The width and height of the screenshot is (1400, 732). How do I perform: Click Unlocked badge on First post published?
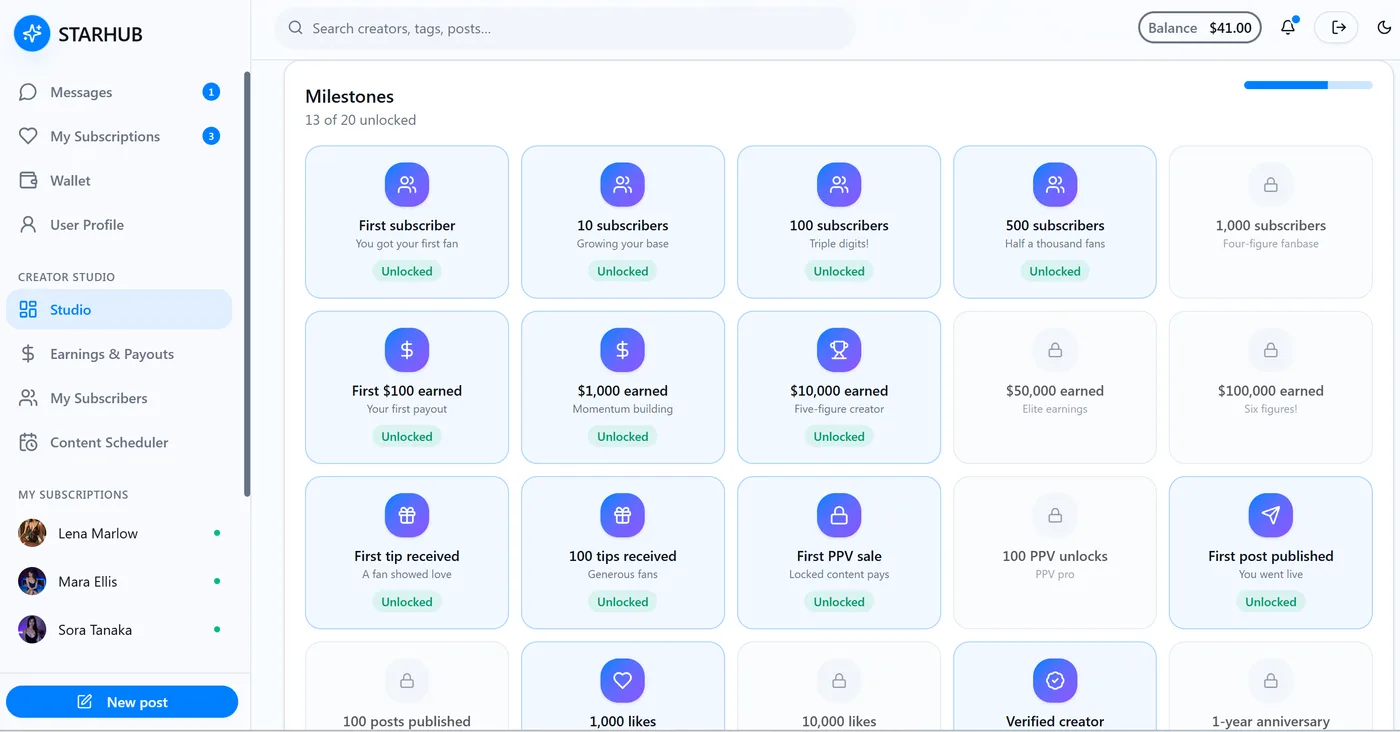pos(1271,602)
